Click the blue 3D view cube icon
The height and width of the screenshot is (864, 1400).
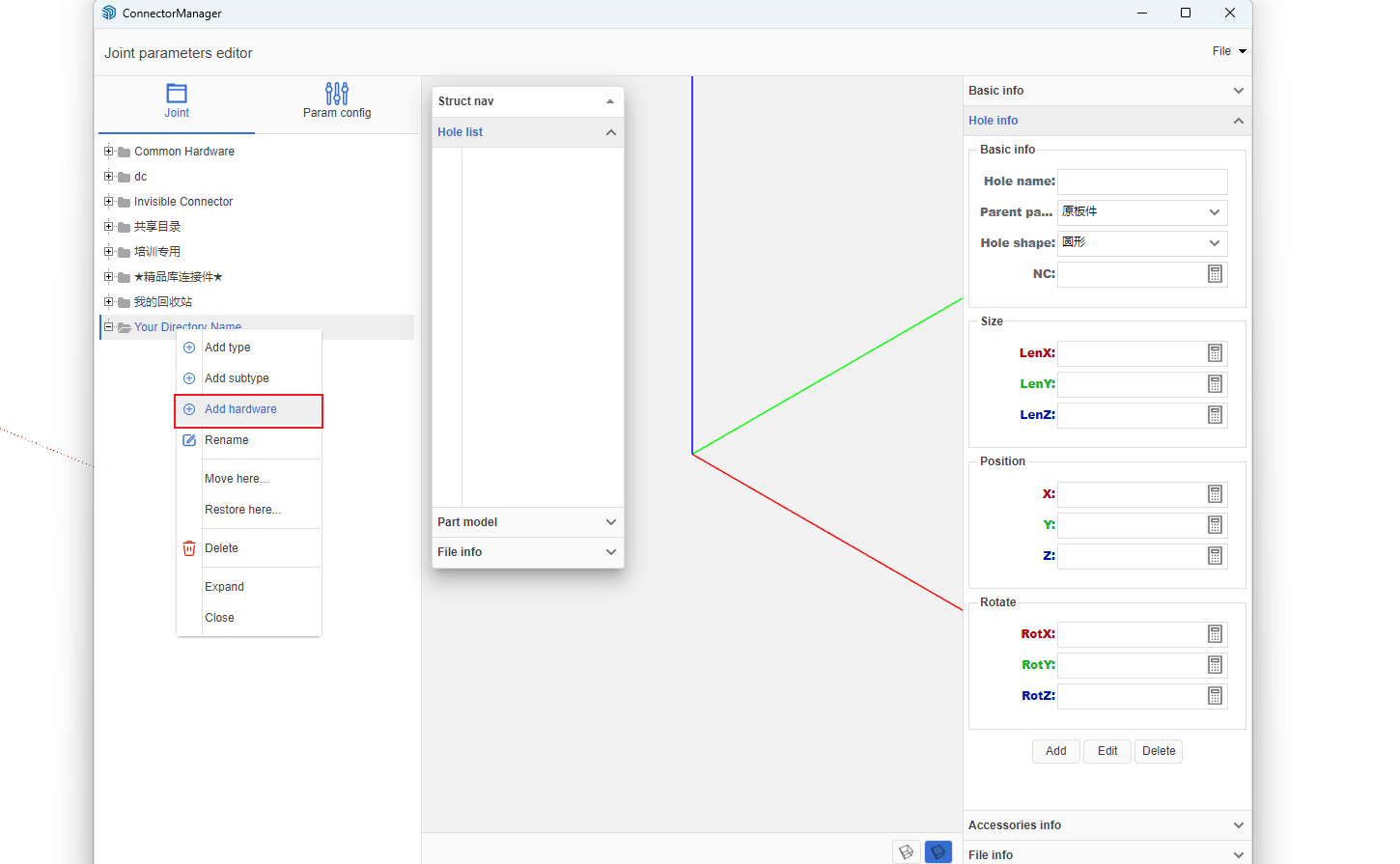[x=938, y=851]
